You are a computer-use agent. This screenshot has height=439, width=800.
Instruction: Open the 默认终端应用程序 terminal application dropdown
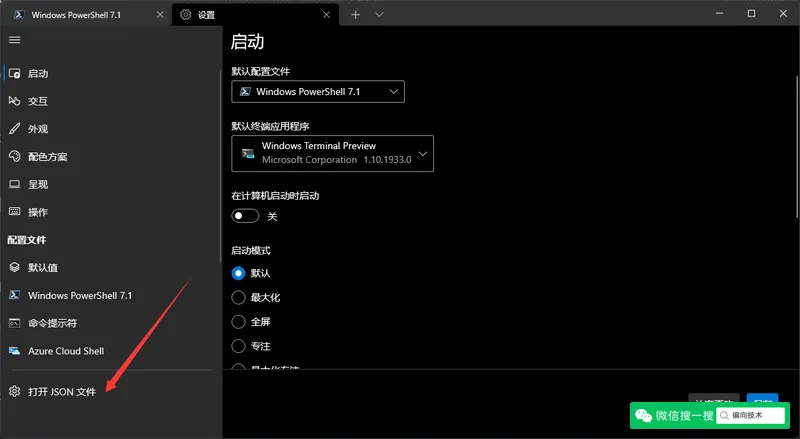click(x=333, y=153)
